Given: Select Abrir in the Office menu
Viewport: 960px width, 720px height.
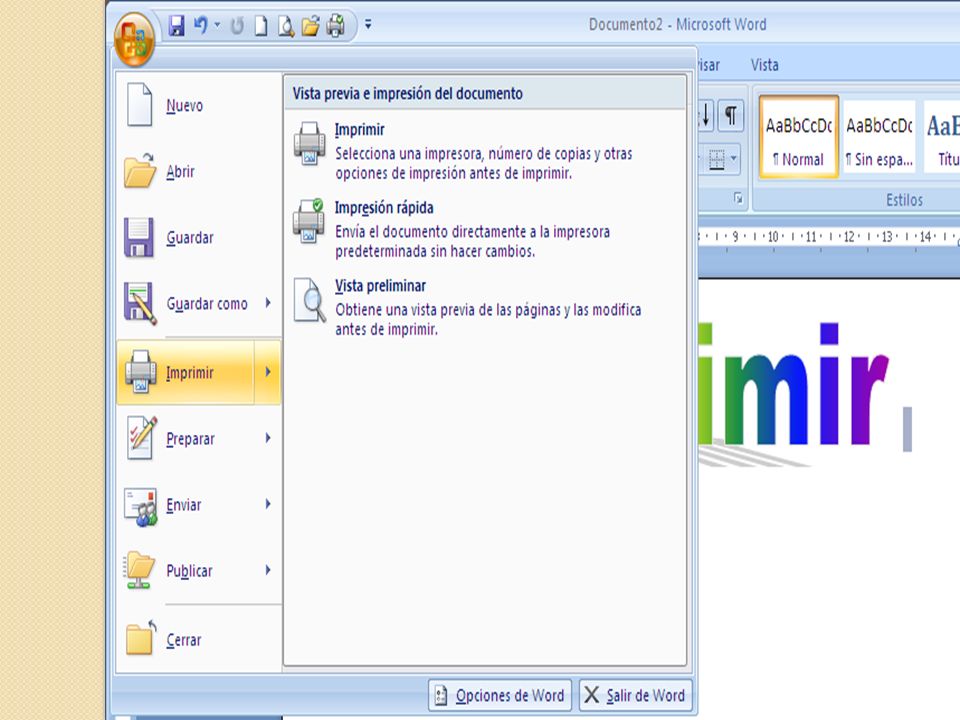Looking at the screenshot, I should [199, 171].
